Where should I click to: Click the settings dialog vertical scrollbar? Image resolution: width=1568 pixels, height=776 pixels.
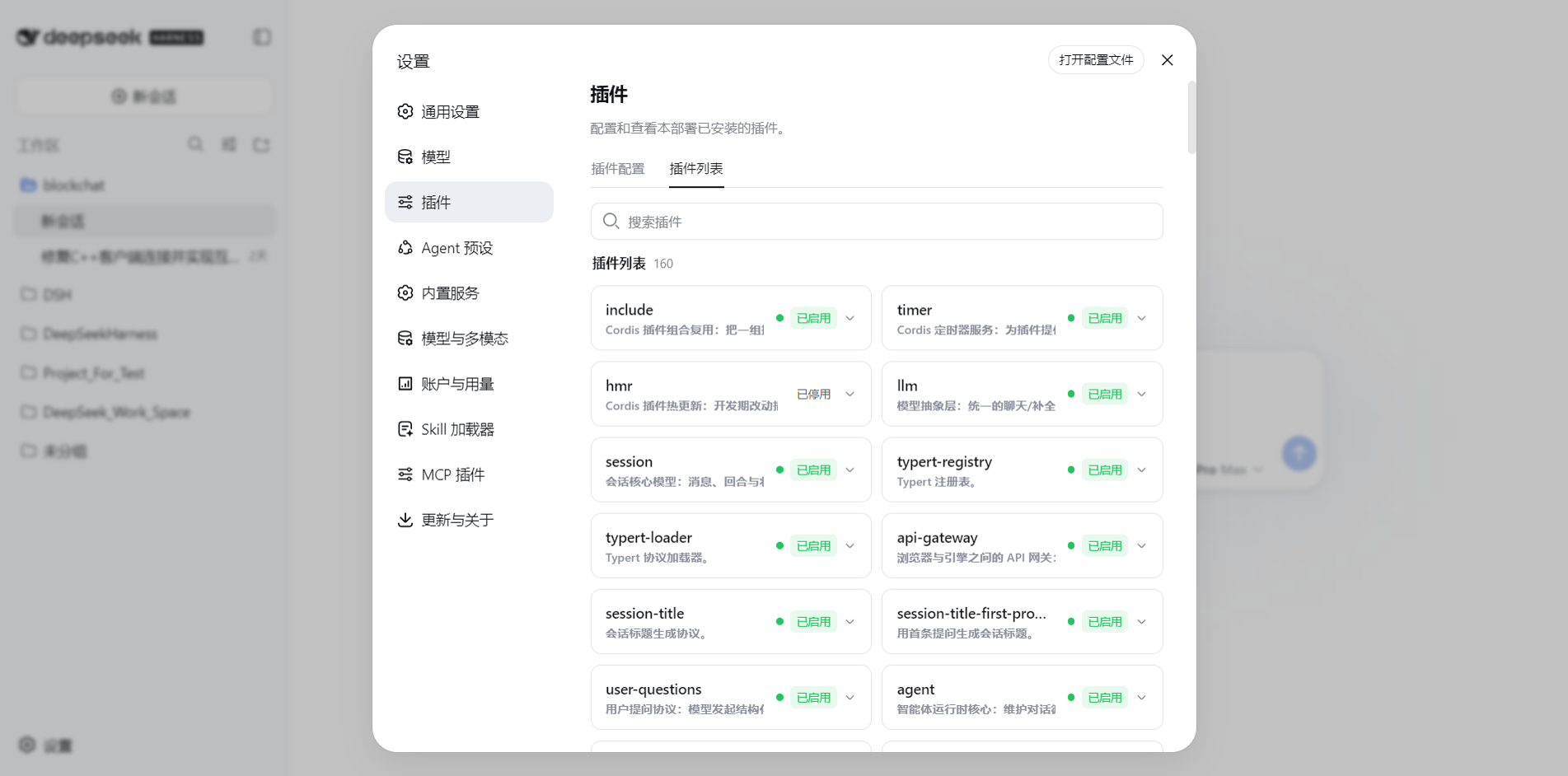pyautogui.click(x=1191, y=117)
